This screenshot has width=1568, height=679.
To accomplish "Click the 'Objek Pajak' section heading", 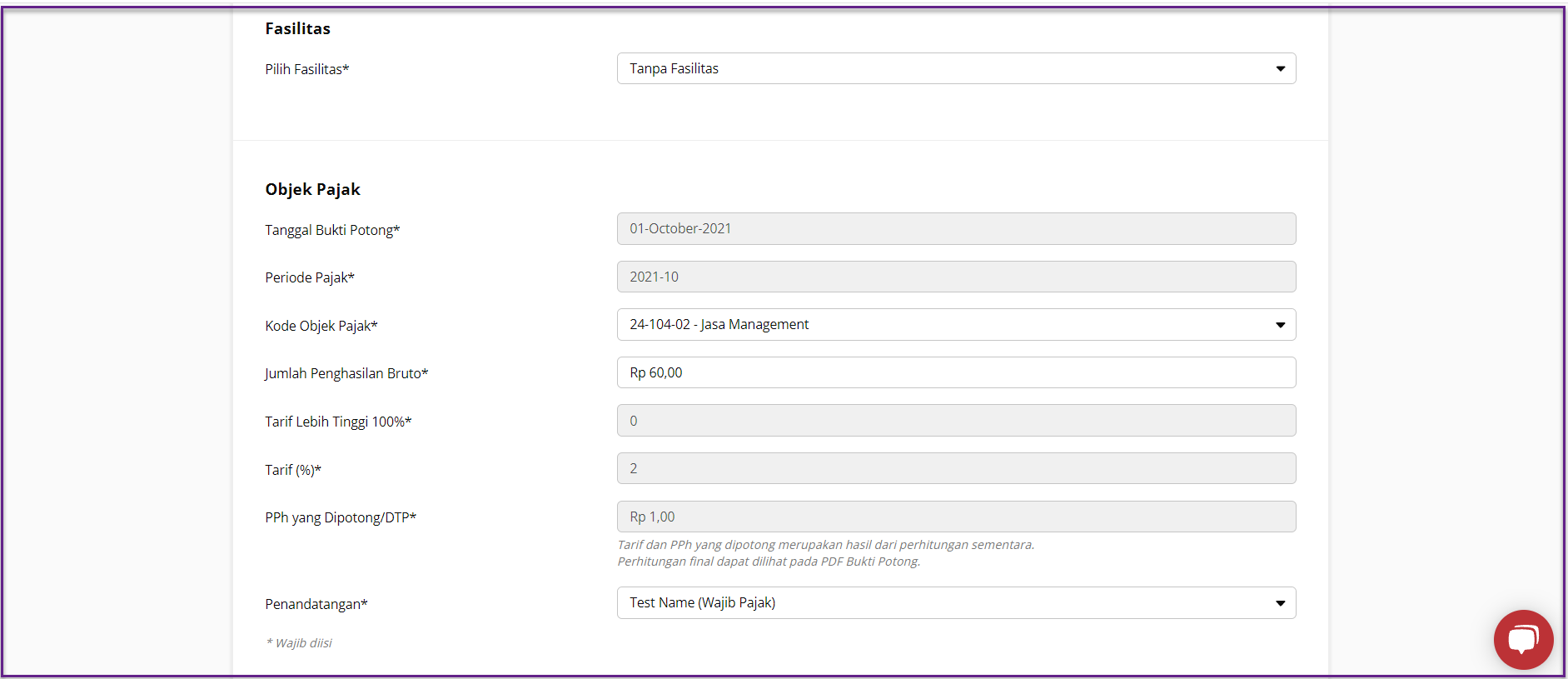I will click(x=312, y=189).
